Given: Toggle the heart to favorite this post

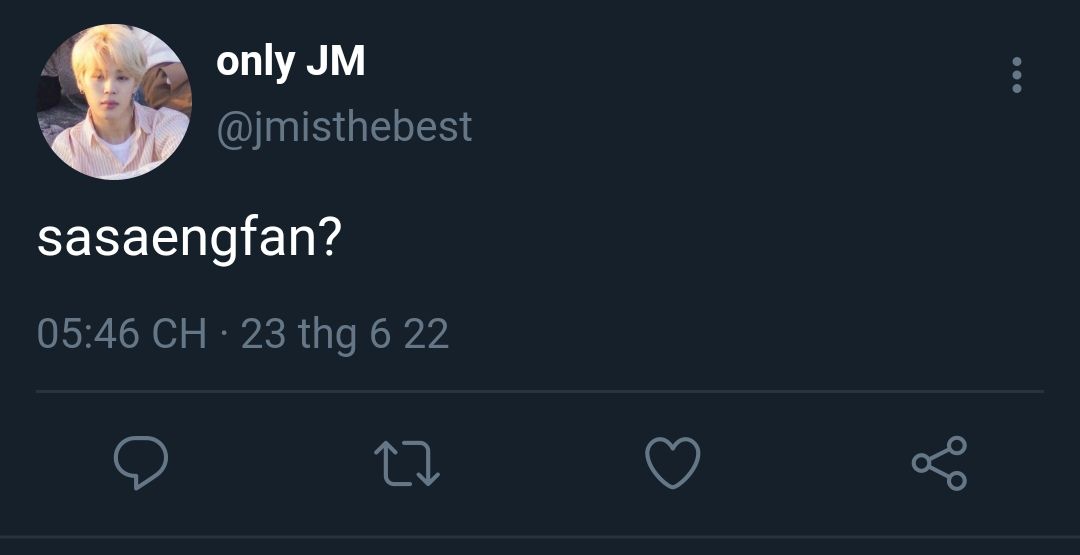Looking at the screenshot, I should click(672, 463).
